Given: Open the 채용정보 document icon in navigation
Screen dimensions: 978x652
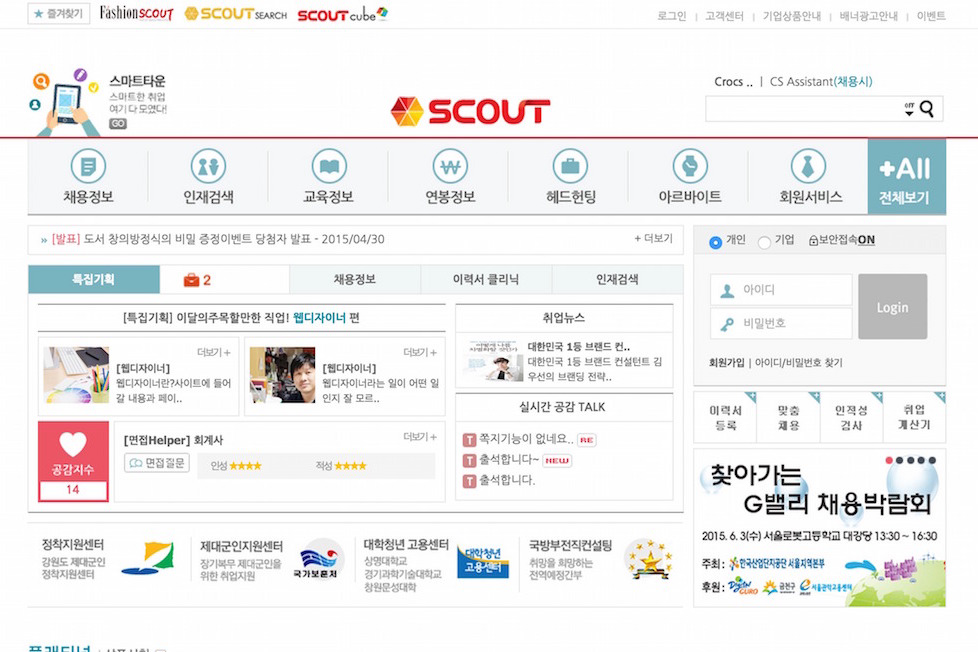Looking at the screenshot, I should point(88,166).
